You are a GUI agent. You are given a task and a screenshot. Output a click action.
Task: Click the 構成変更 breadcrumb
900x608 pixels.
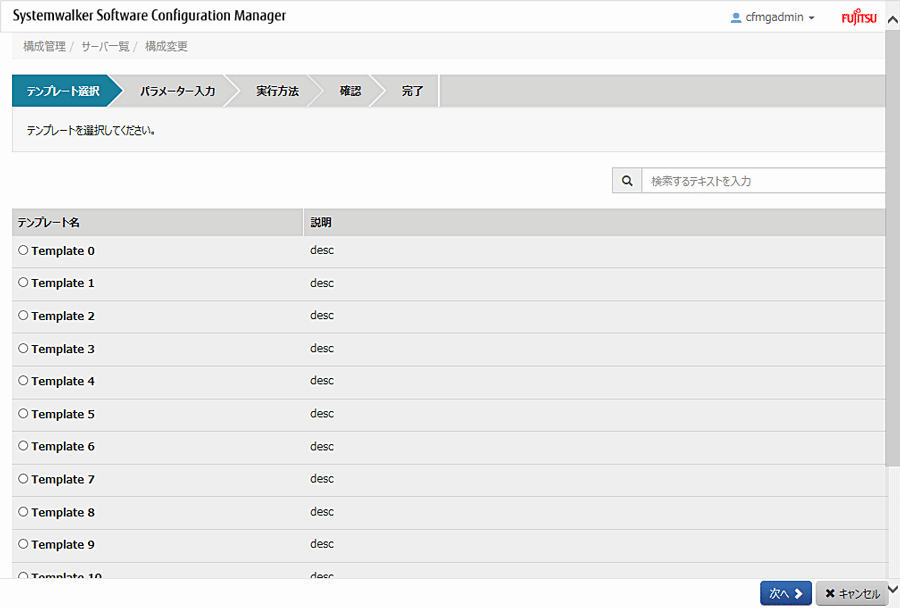(166, 47)
